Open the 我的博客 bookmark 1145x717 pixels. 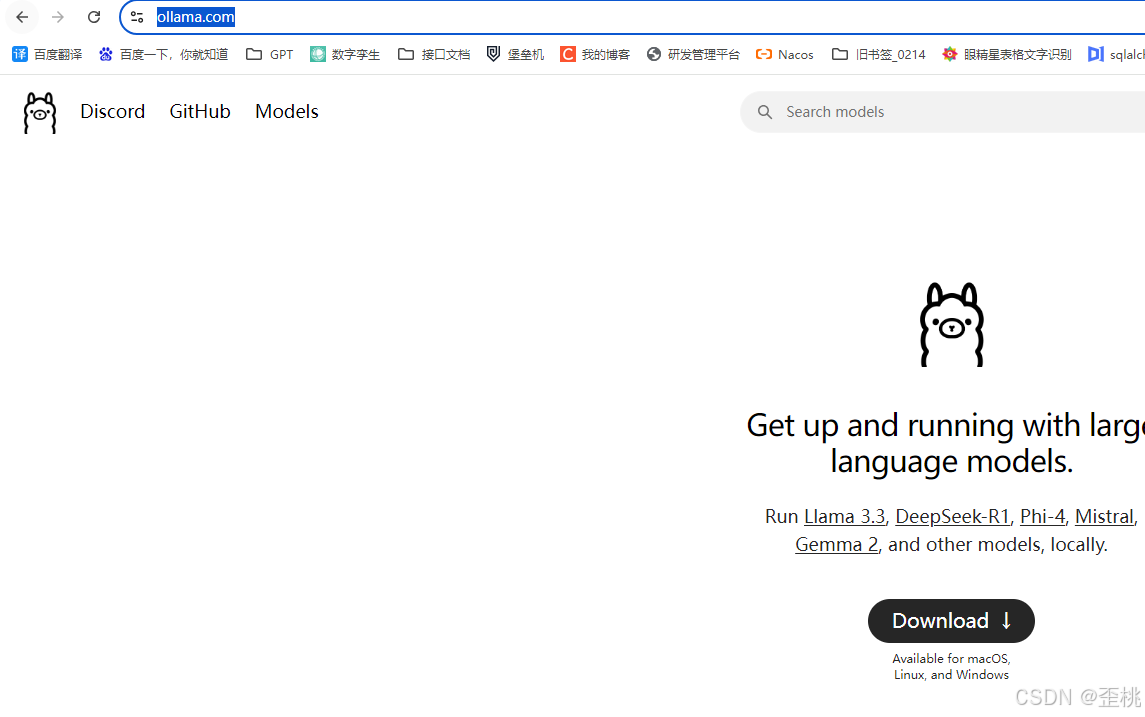(595, 54)
